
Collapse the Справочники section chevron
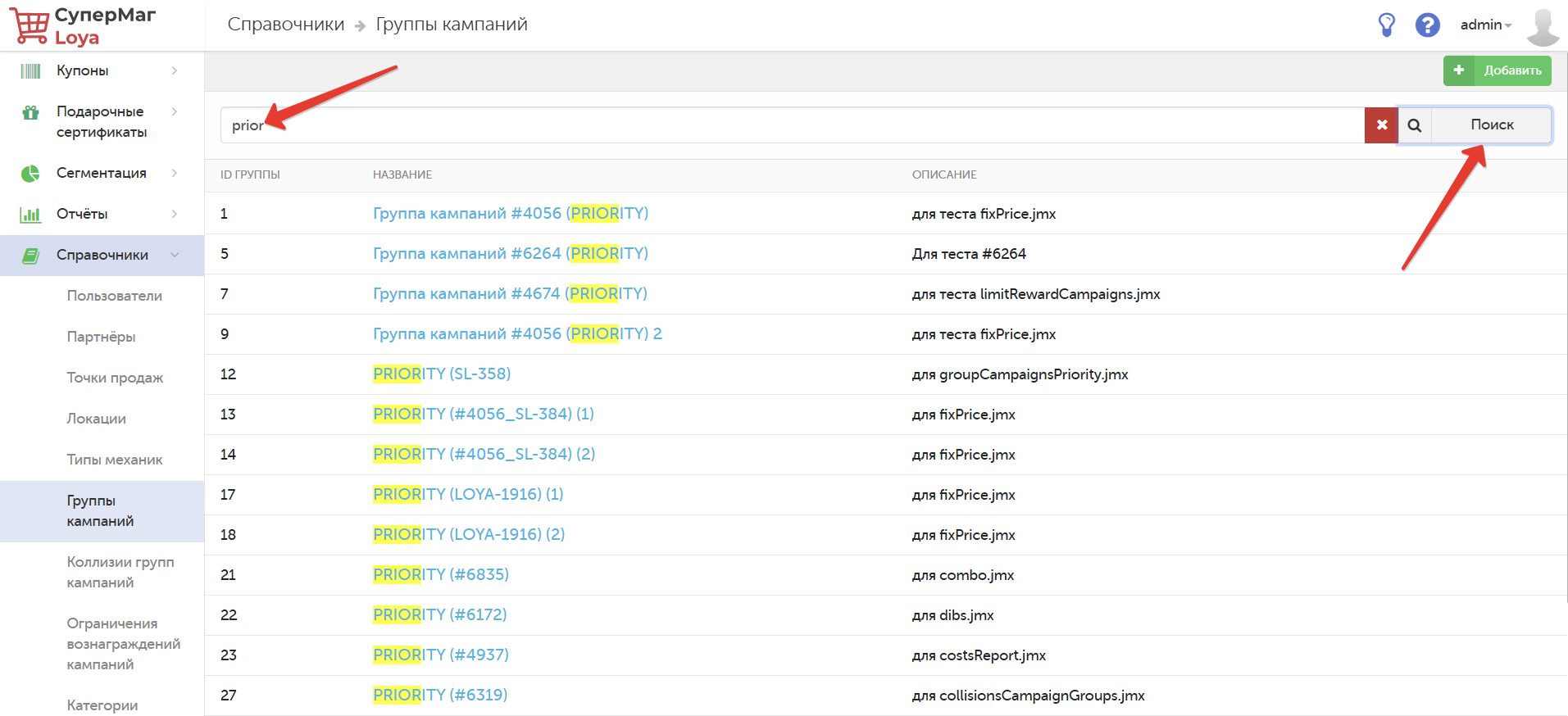(175, 255)
